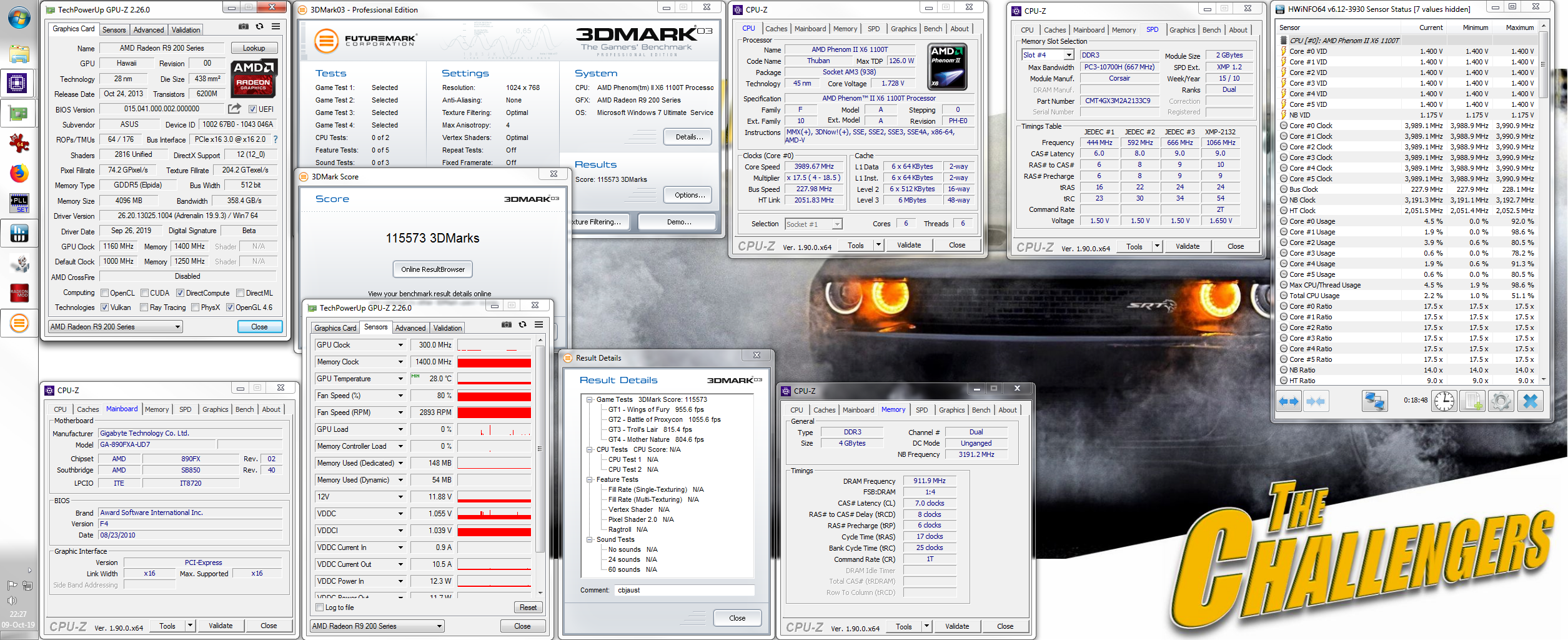Open Tools dropdown arrow in CPU-Z Mainboard window
Screen dimensions: 1568x640
[x=190, y=626]
